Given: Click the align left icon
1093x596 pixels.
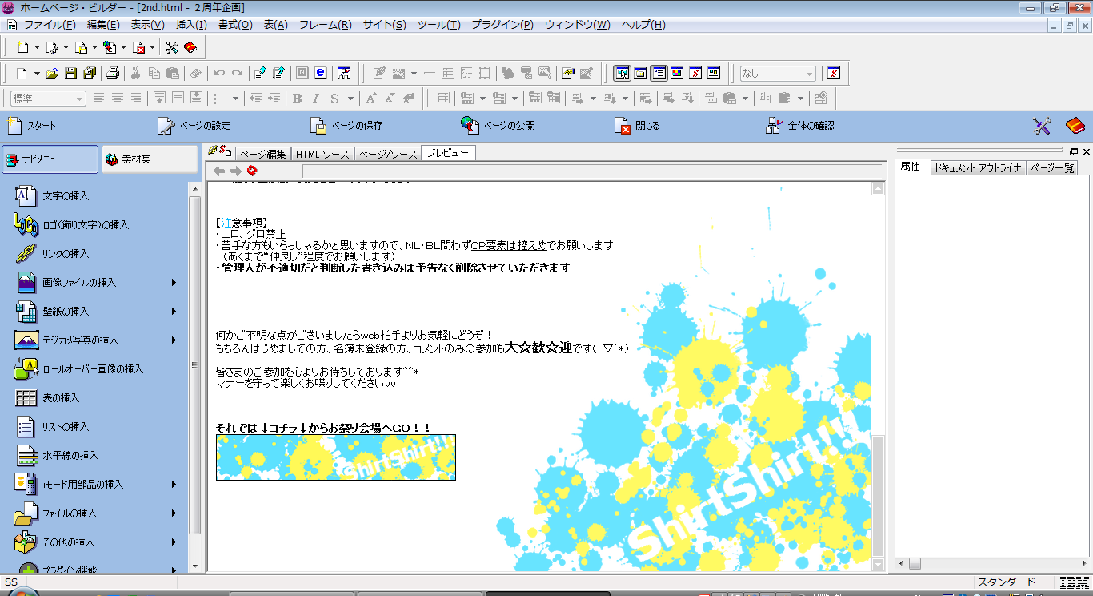Looking at the screenshot, I should tap(99, 98).
